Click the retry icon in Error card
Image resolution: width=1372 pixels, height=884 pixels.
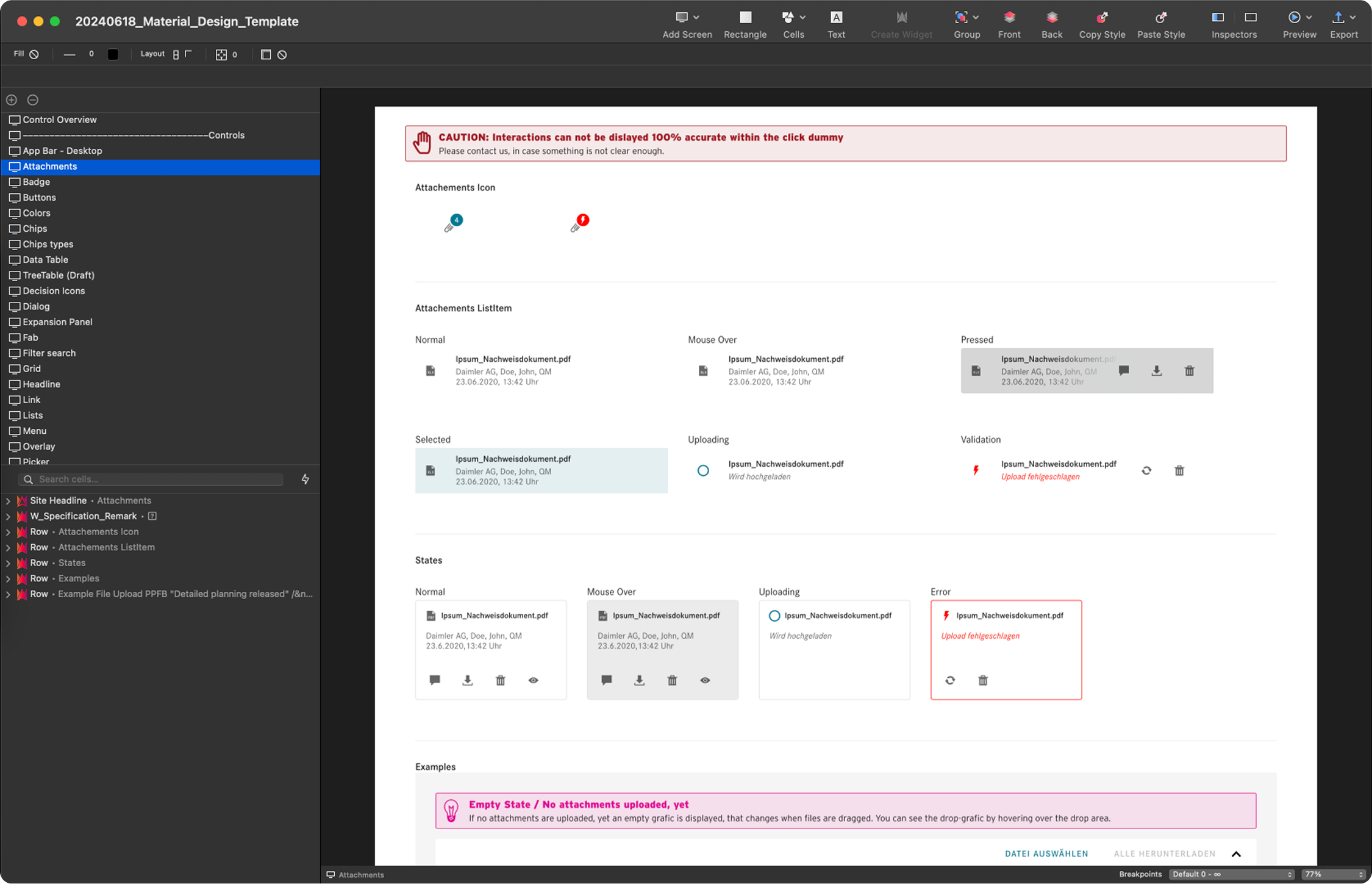pyautogui.click(x=950, y=680)
